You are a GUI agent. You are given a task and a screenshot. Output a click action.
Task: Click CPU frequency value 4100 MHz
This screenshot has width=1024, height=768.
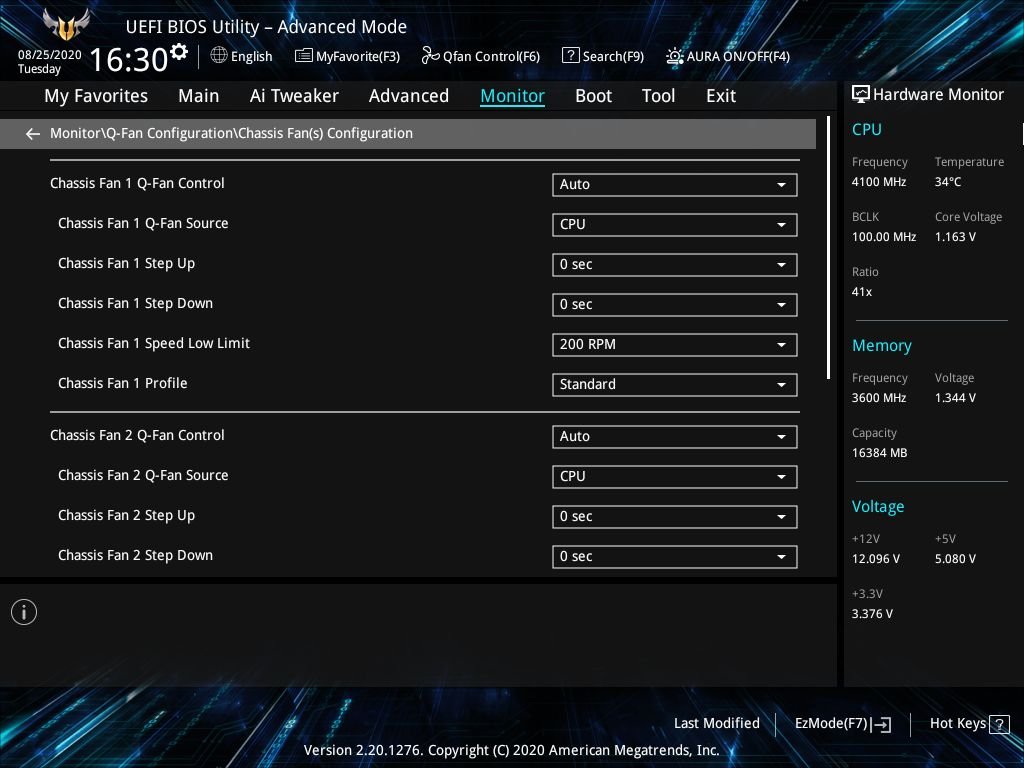tap(878, 182)
